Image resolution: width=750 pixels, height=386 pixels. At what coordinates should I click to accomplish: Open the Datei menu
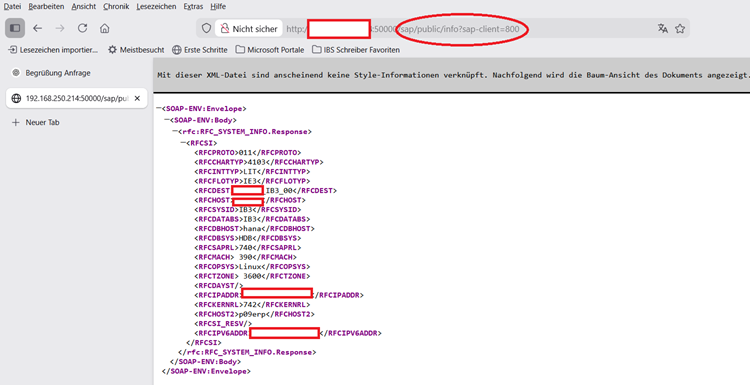click(12, 6)
